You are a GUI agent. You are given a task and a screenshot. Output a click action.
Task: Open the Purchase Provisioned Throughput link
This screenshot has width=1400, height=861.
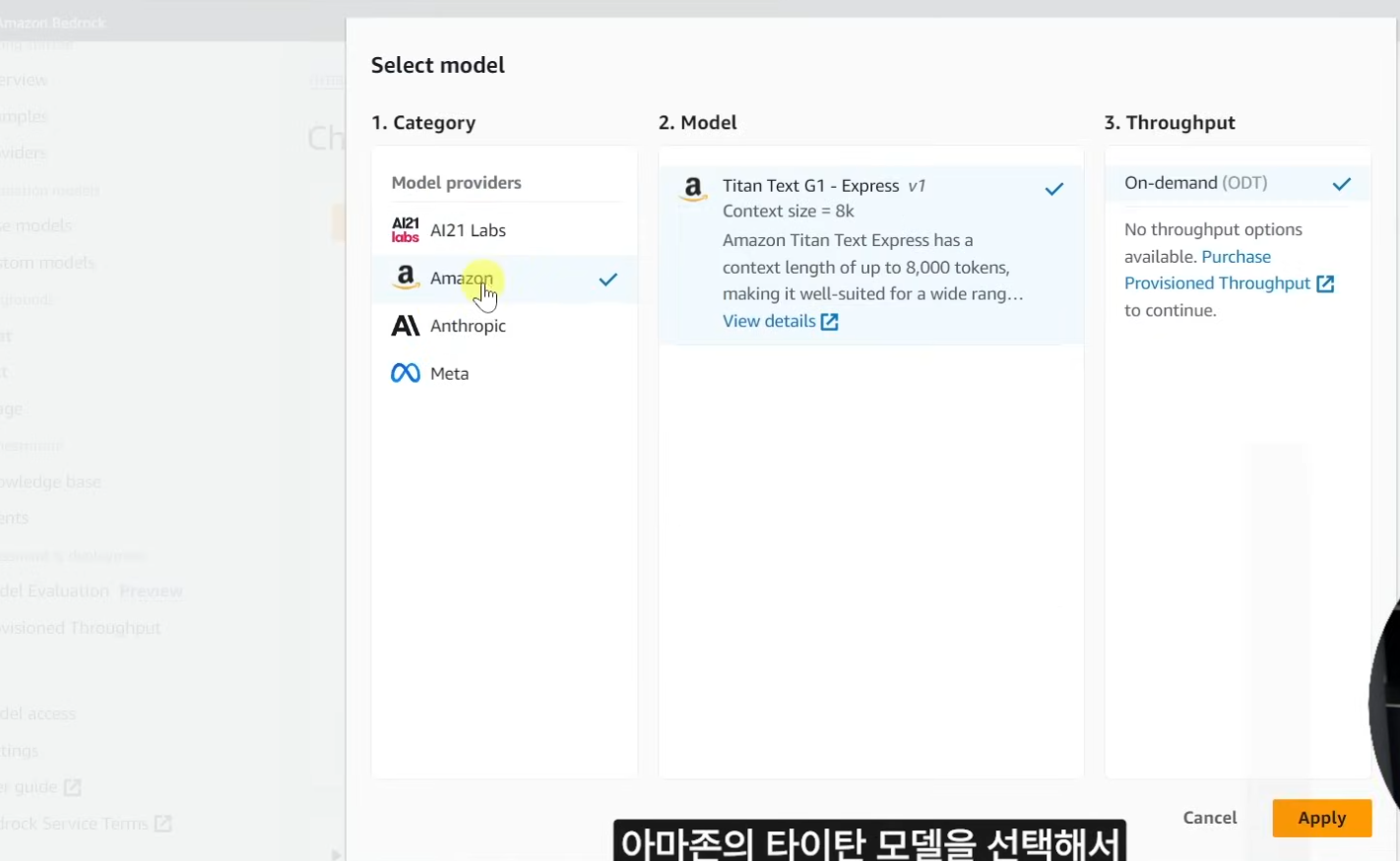pyautogui.click(x=1229, y=271)
